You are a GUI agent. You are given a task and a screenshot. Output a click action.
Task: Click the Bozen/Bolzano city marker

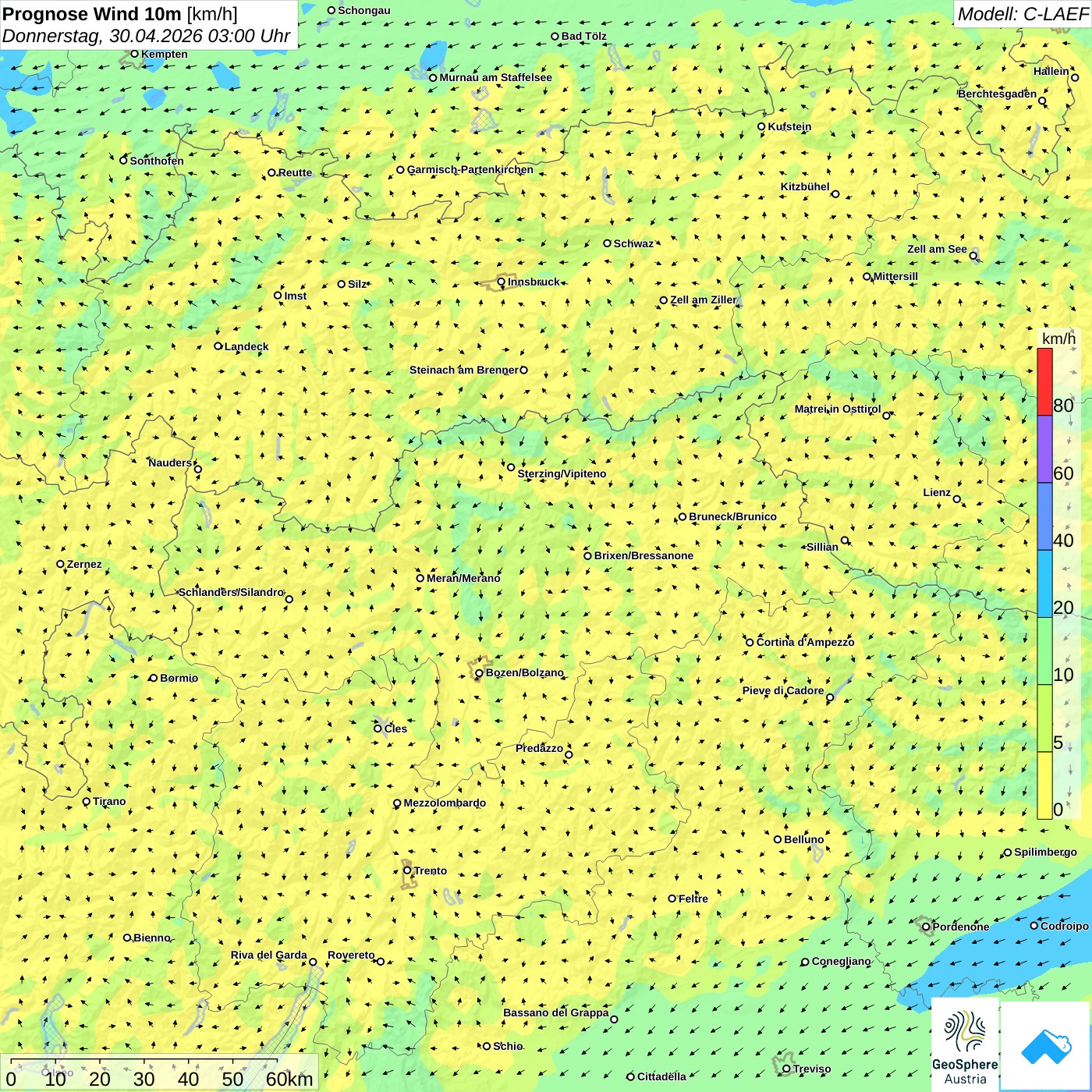pyautogui.click(x=479, y=673)
